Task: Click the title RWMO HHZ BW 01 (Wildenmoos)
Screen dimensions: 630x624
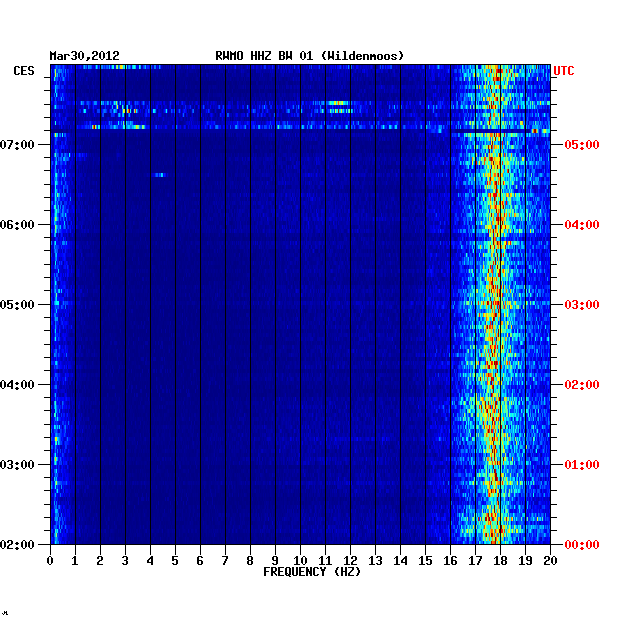Action: coord(309,56)
